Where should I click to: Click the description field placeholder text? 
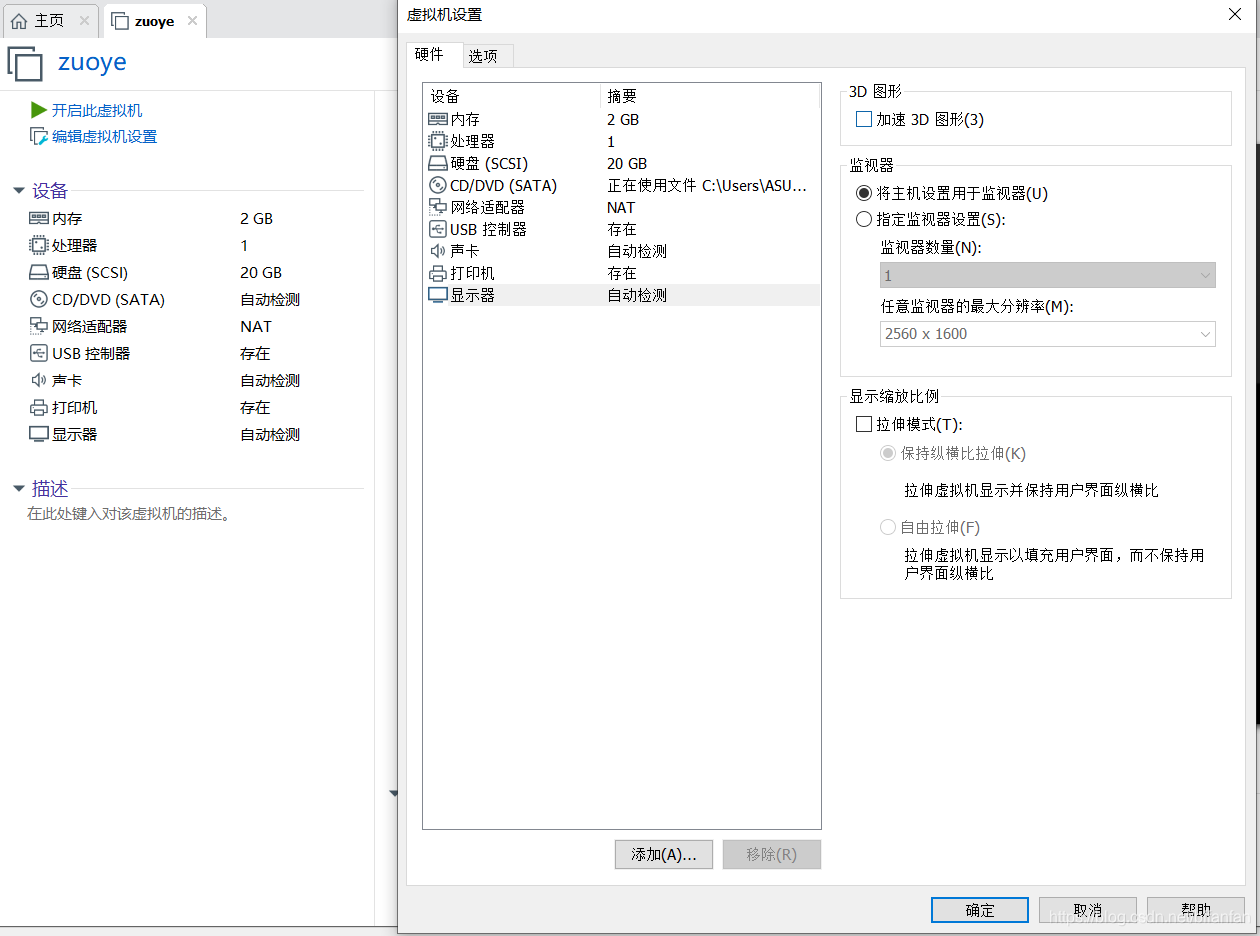coord(129,514)
